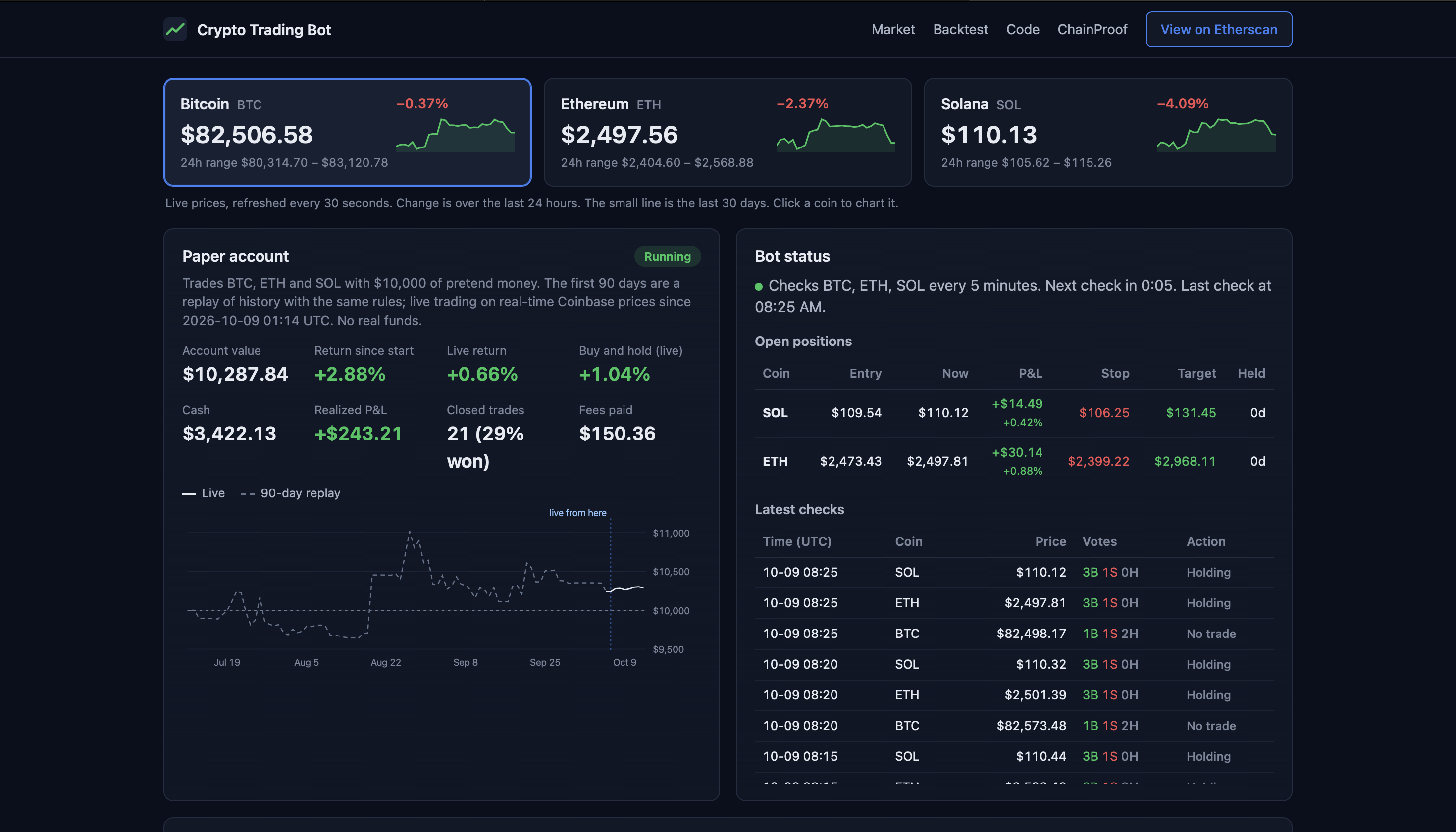The image size is (1456, 832).
Task: Click the Account value $10,287.84
Action: click(x=235, y=374)
